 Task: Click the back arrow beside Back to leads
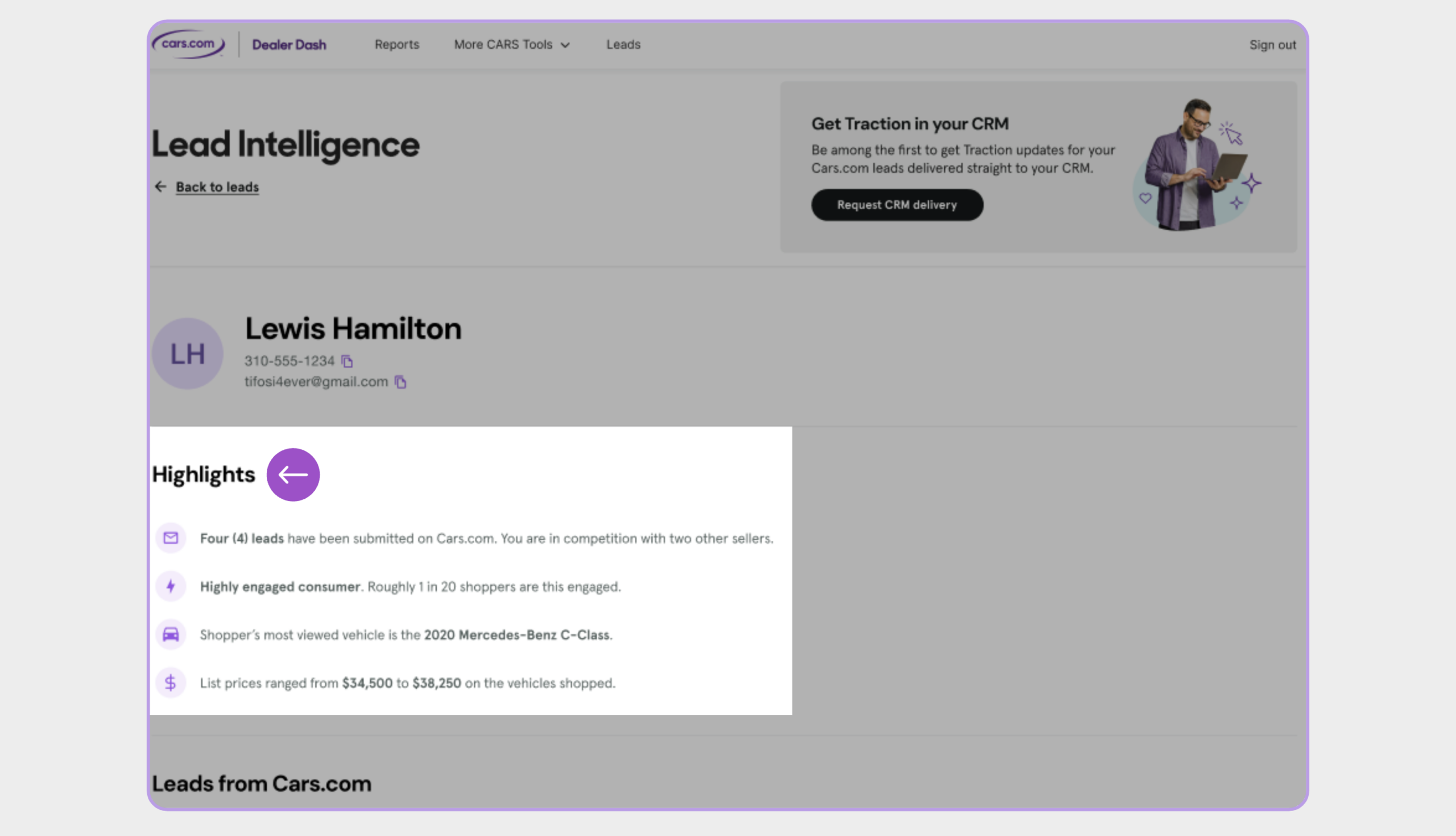160,187
